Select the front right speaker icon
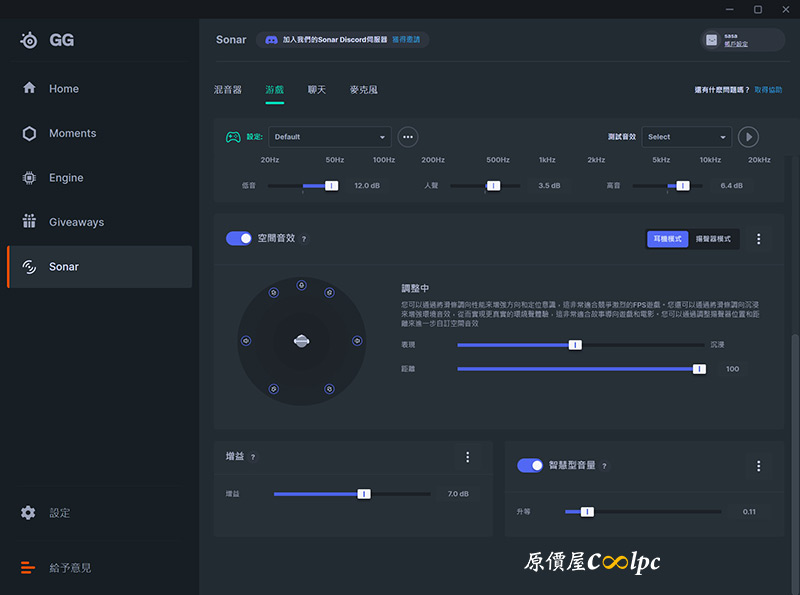 coord(330,293)
